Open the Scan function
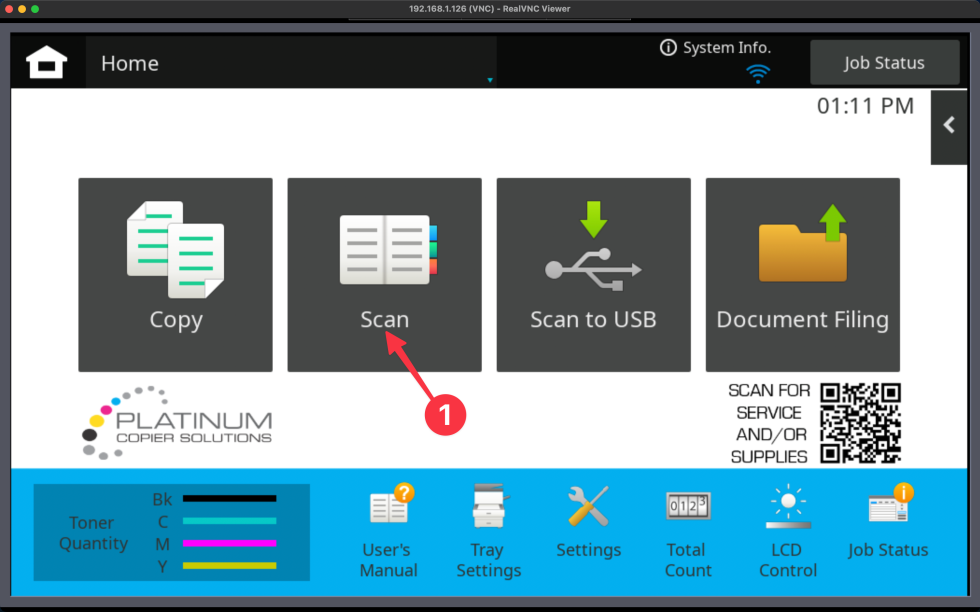This screenshot has width=980, height=612. coord(384,275)
